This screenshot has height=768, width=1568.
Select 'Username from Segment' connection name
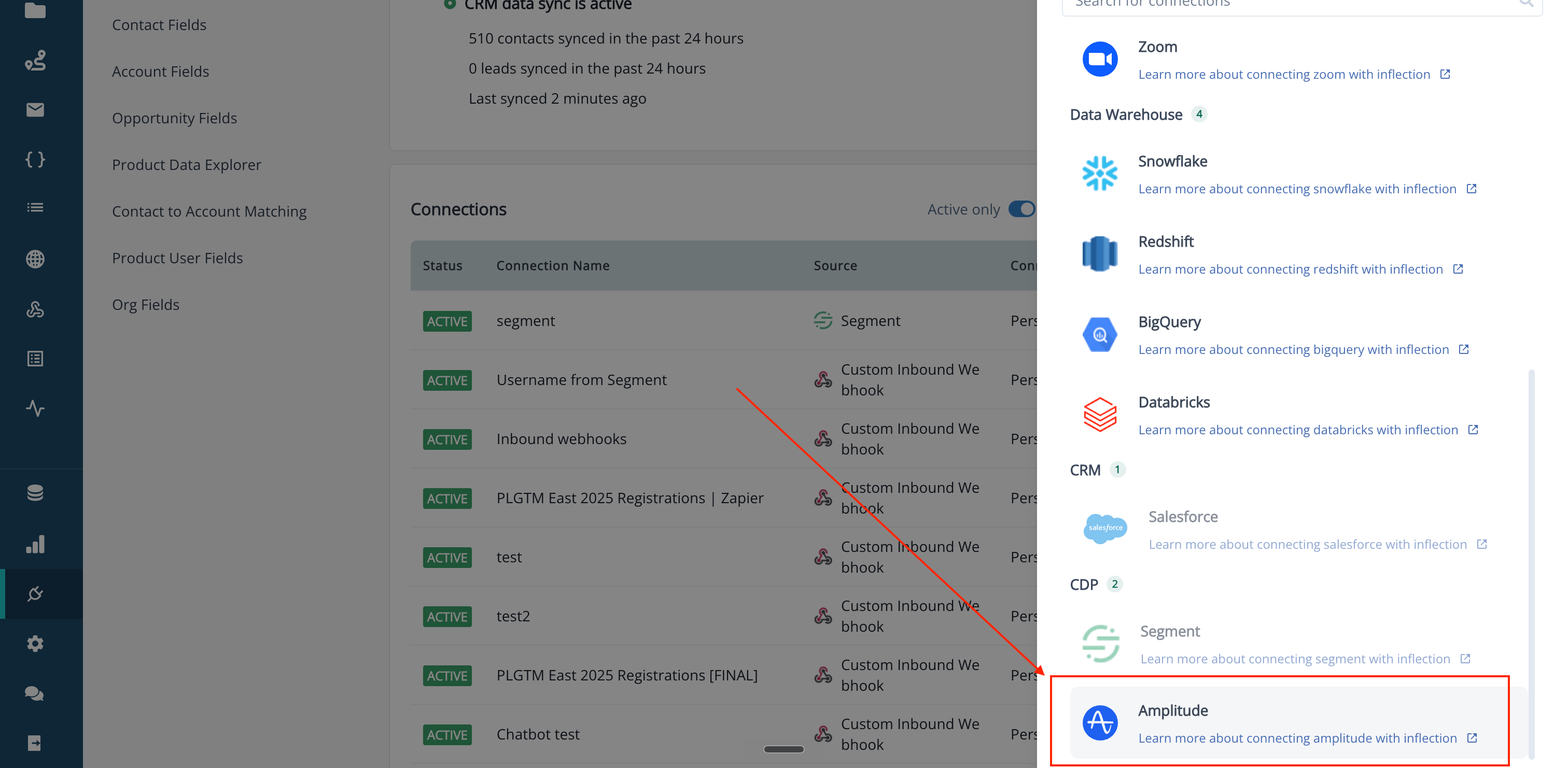[581, 379]
